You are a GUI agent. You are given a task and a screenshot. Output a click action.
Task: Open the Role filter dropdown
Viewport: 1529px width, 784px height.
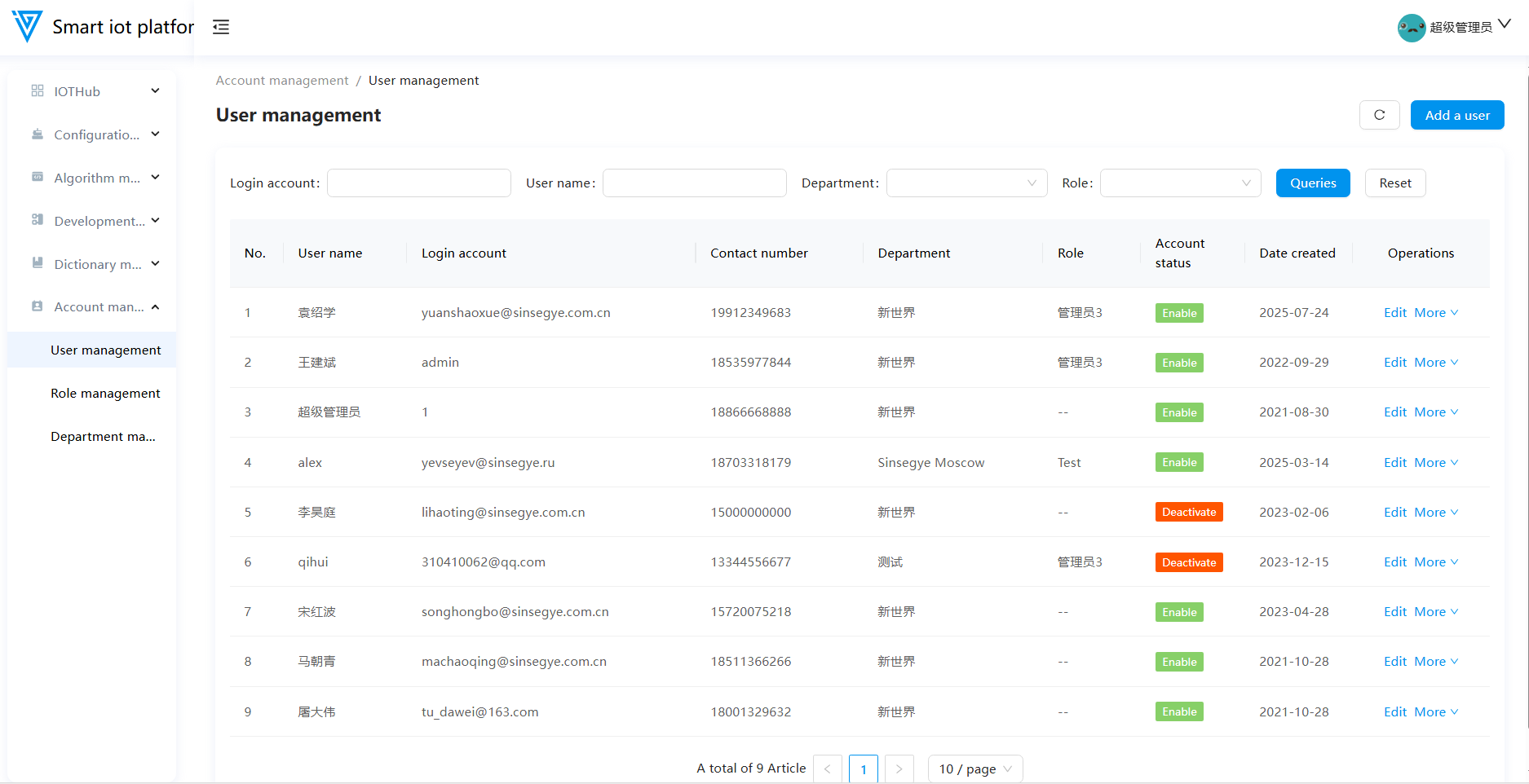click(1180, 183)
